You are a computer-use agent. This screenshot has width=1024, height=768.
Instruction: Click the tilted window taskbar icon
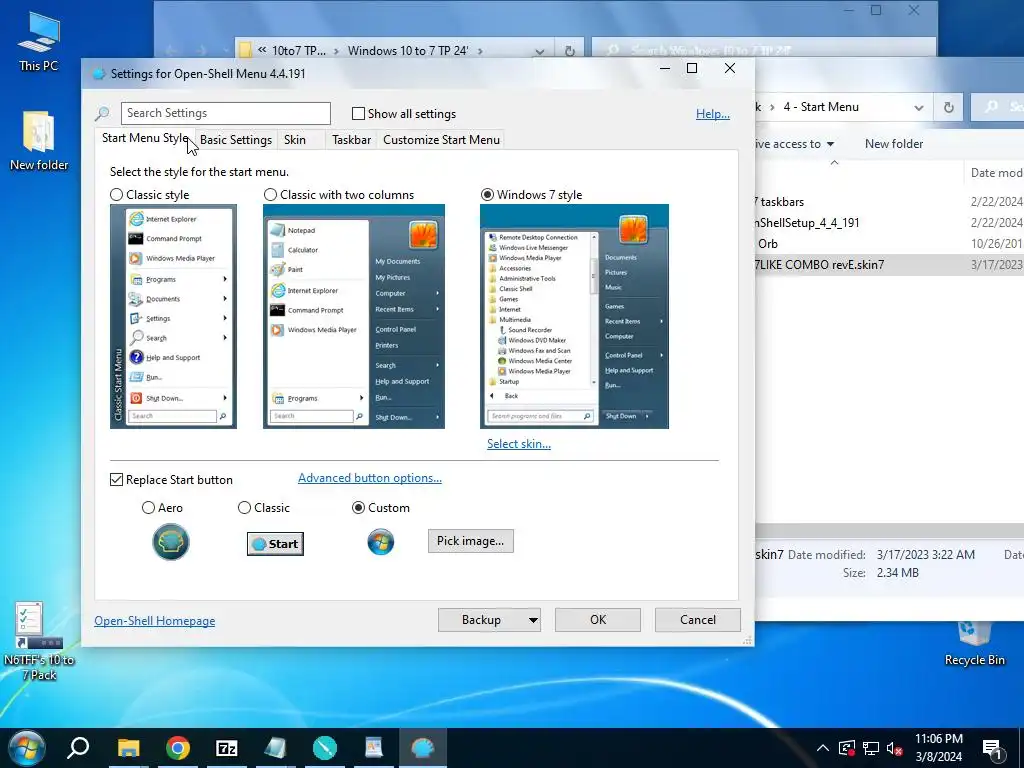[276, 748]
